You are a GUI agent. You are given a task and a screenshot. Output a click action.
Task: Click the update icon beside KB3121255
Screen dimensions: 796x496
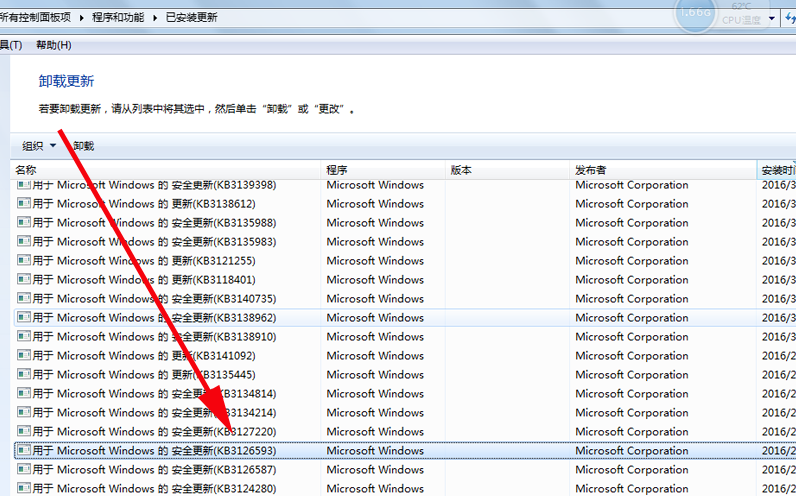(x=24, y=260)
